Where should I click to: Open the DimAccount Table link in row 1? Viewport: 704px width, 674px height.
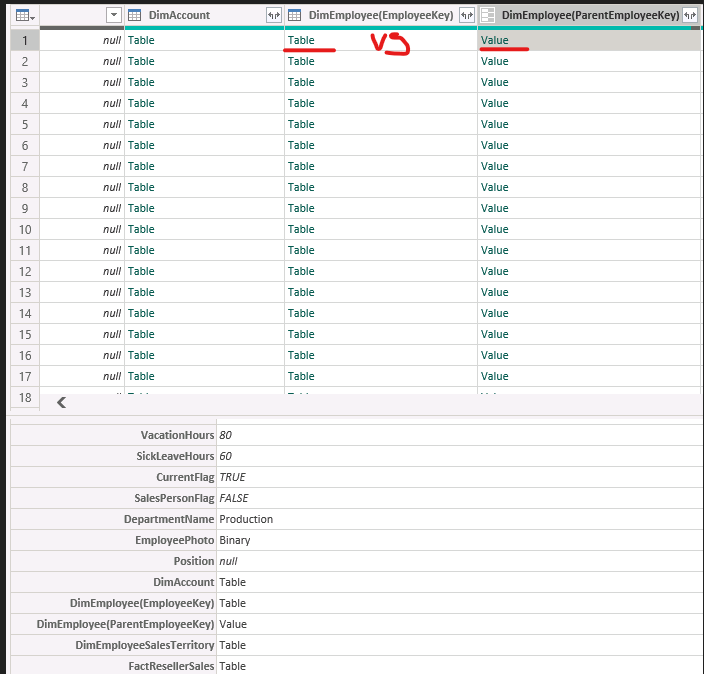pos(141,40)
